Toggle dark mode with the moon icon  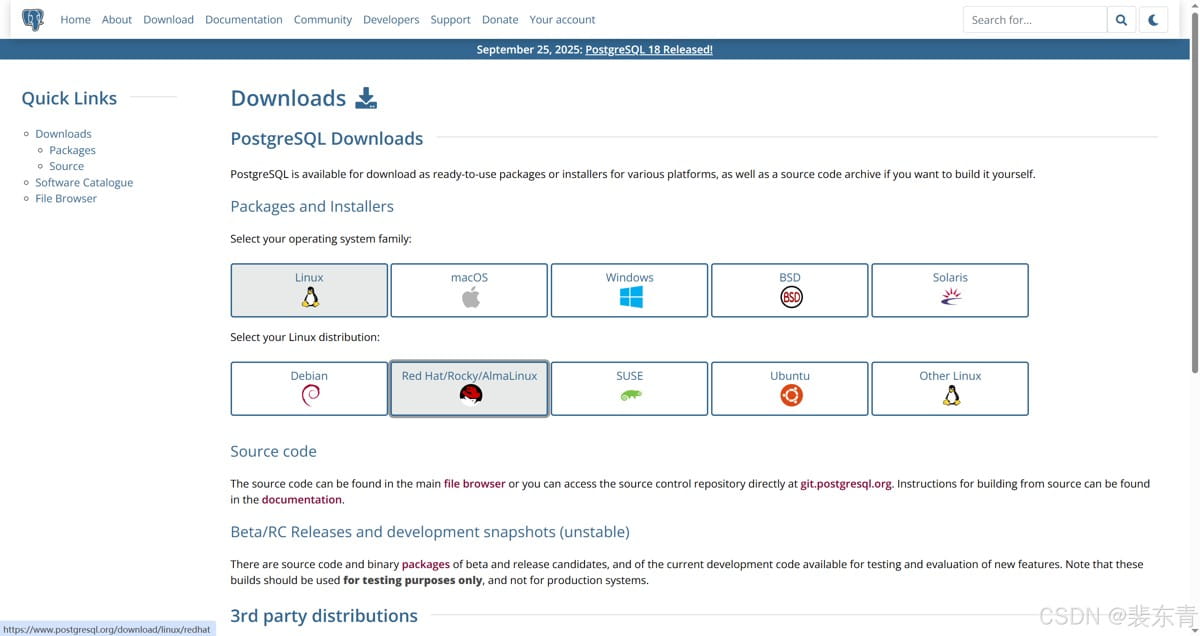pos(1153,19)
